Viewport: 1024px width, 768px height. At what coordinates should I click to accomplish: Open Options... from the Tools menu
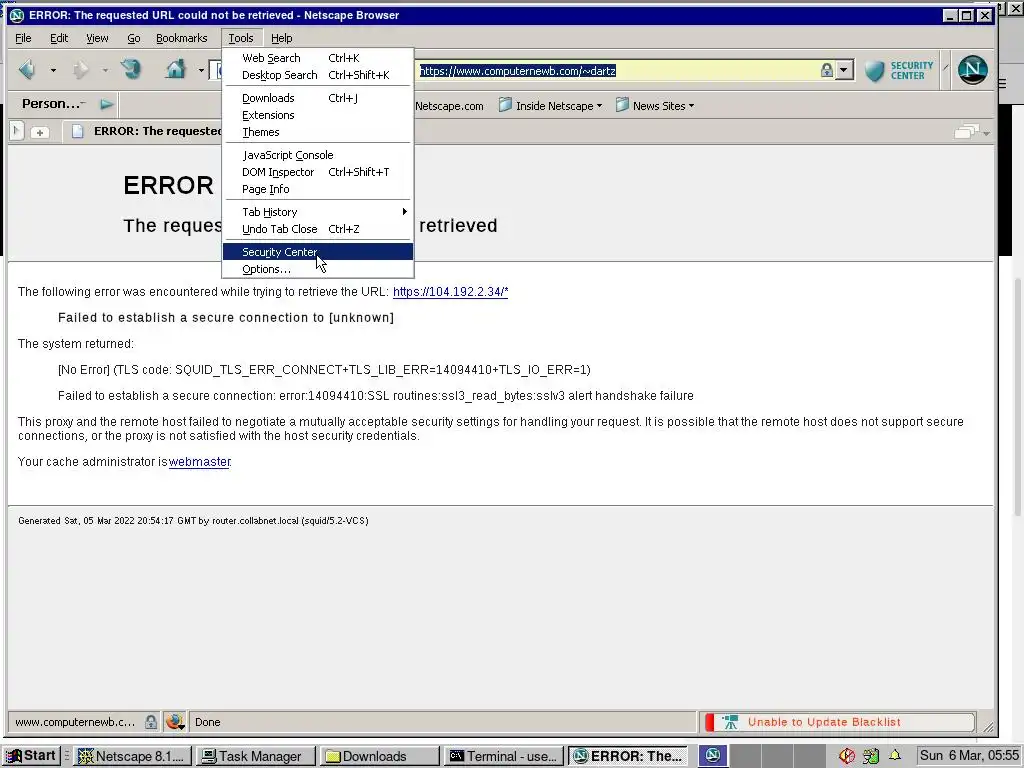(x=317, y=268)
